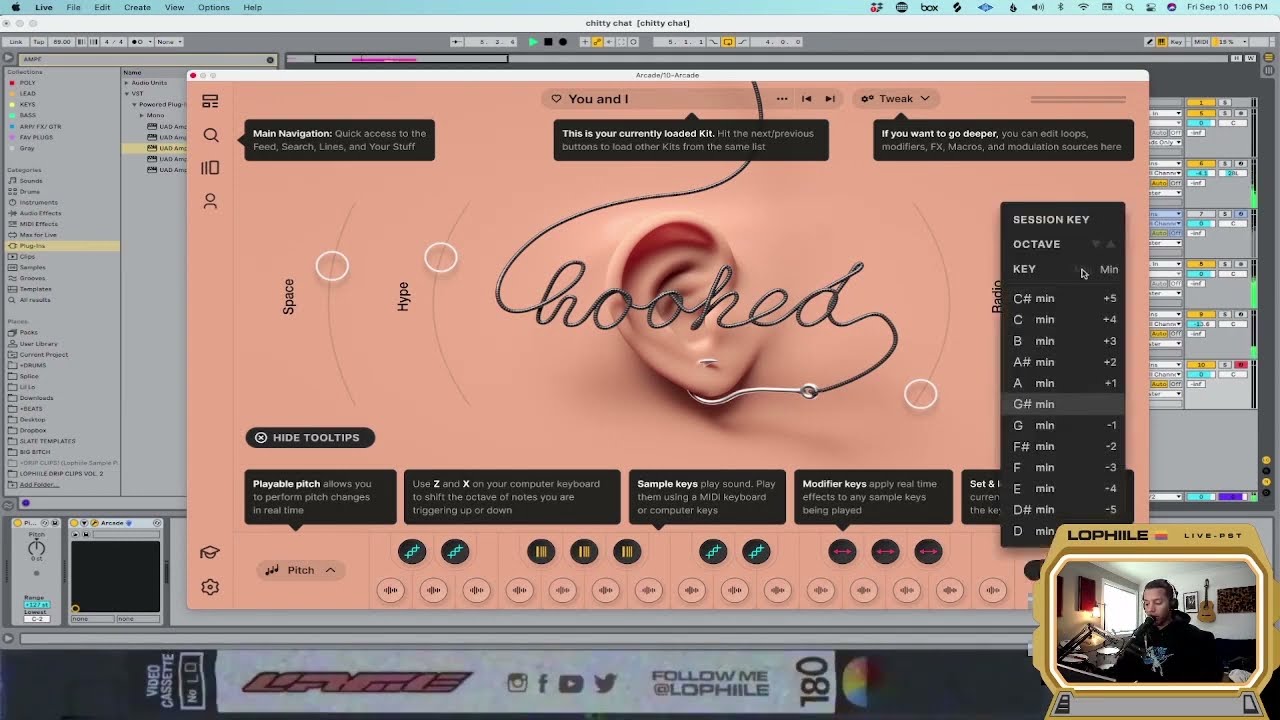
Task: Toggle the MIDI map mode button
Action: click(x=1201, y=42)
